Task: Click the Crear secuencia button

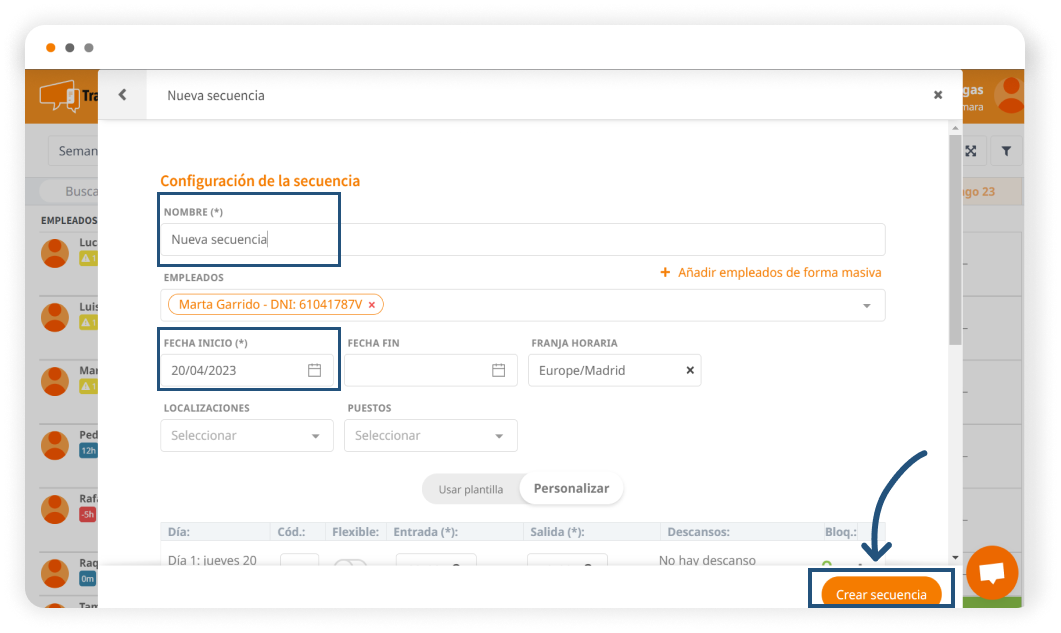Action: click(x=881, y=594)
